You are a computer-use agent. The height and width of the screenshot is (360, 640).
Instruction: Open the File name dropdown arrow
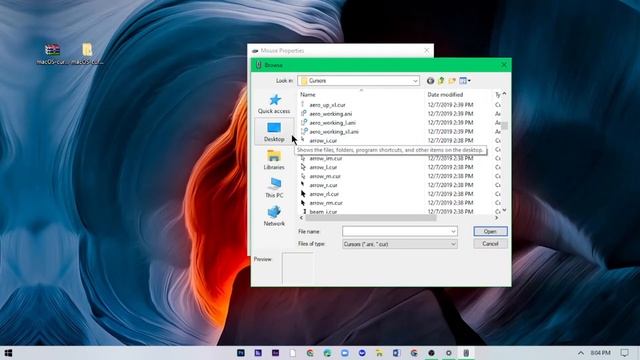tap(453, 231)
